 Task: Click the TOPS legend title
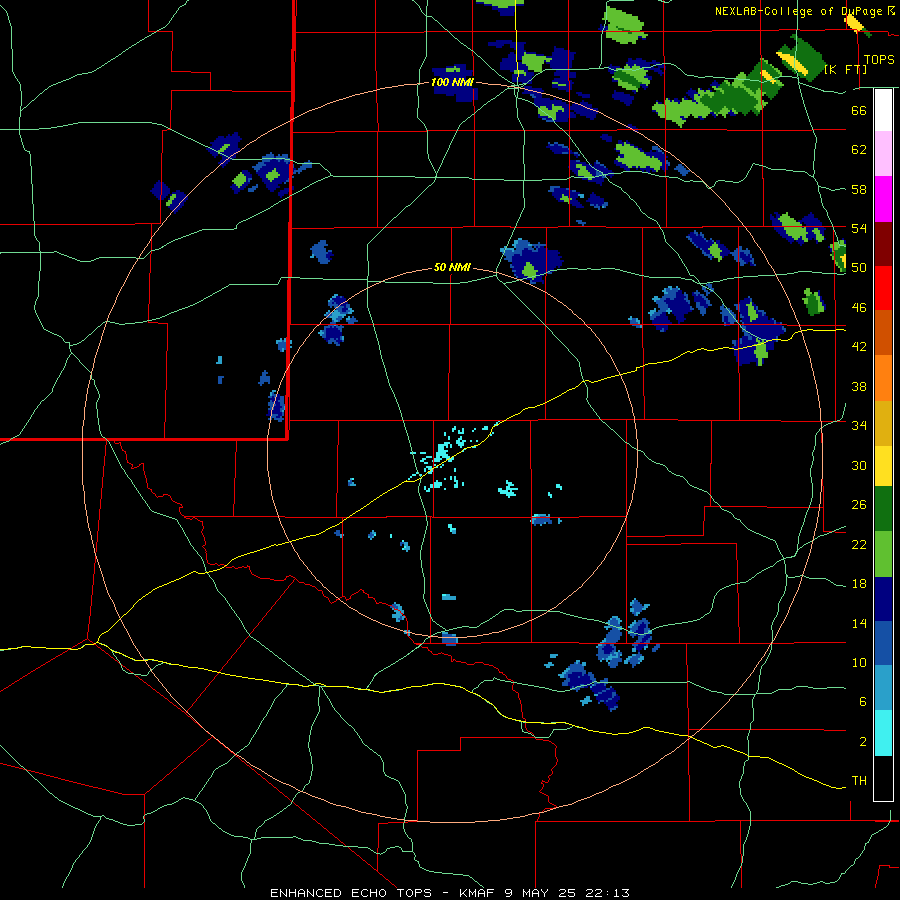pos(879,60)
